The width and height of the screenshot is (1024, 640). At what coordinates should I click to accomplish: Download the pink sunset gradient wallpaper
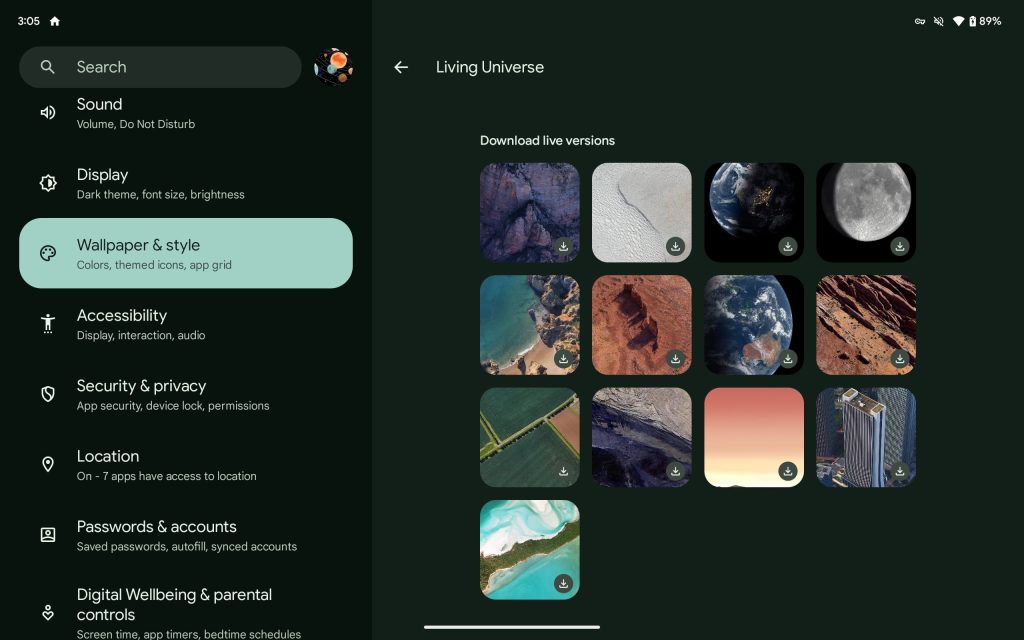(x=788, y=471)
